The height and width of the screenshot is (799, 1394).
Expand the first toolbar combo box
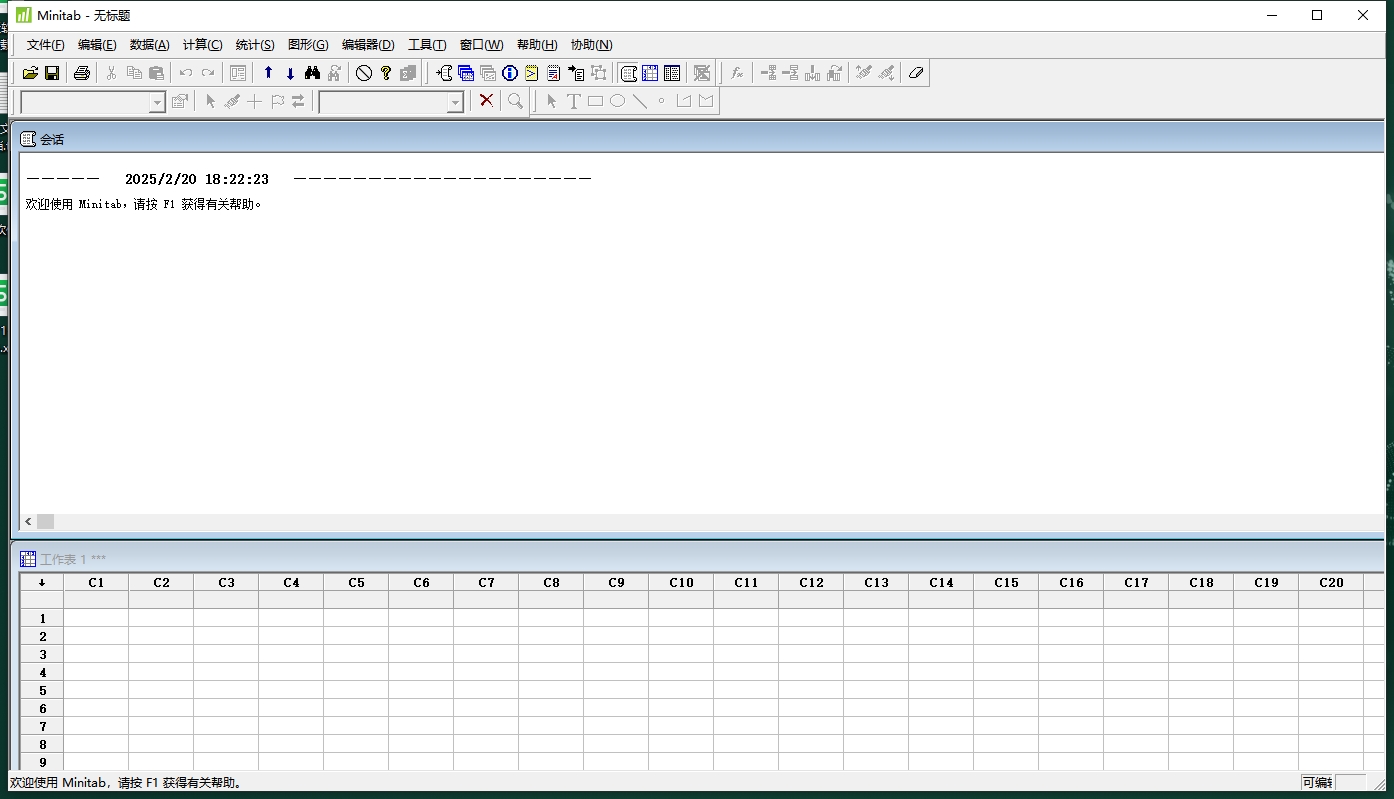click(x=157, y=102)
